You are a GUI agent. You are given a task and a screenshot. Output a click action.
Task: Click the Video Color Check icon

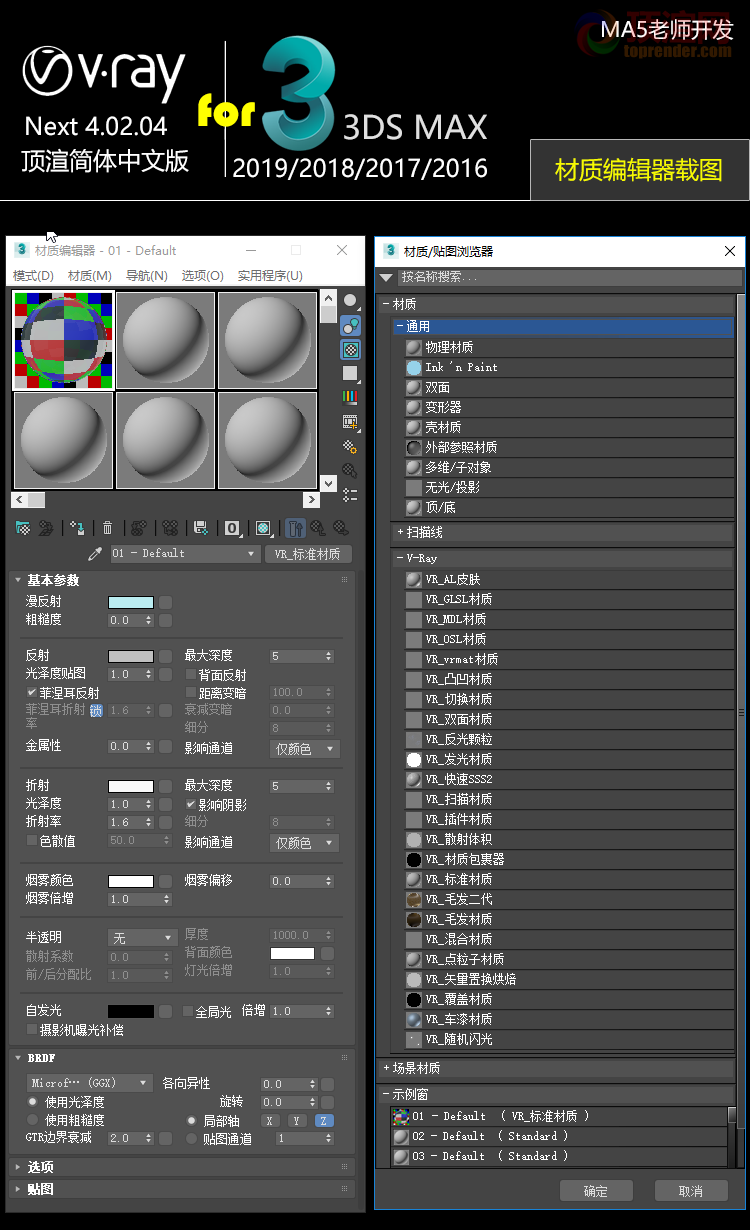[x=350, y=397]
